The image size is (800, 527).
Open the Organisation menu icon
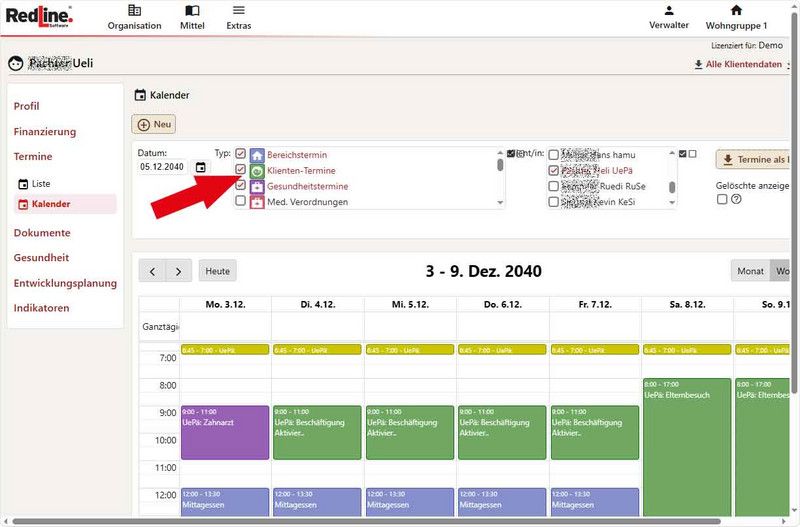point(134,10)
